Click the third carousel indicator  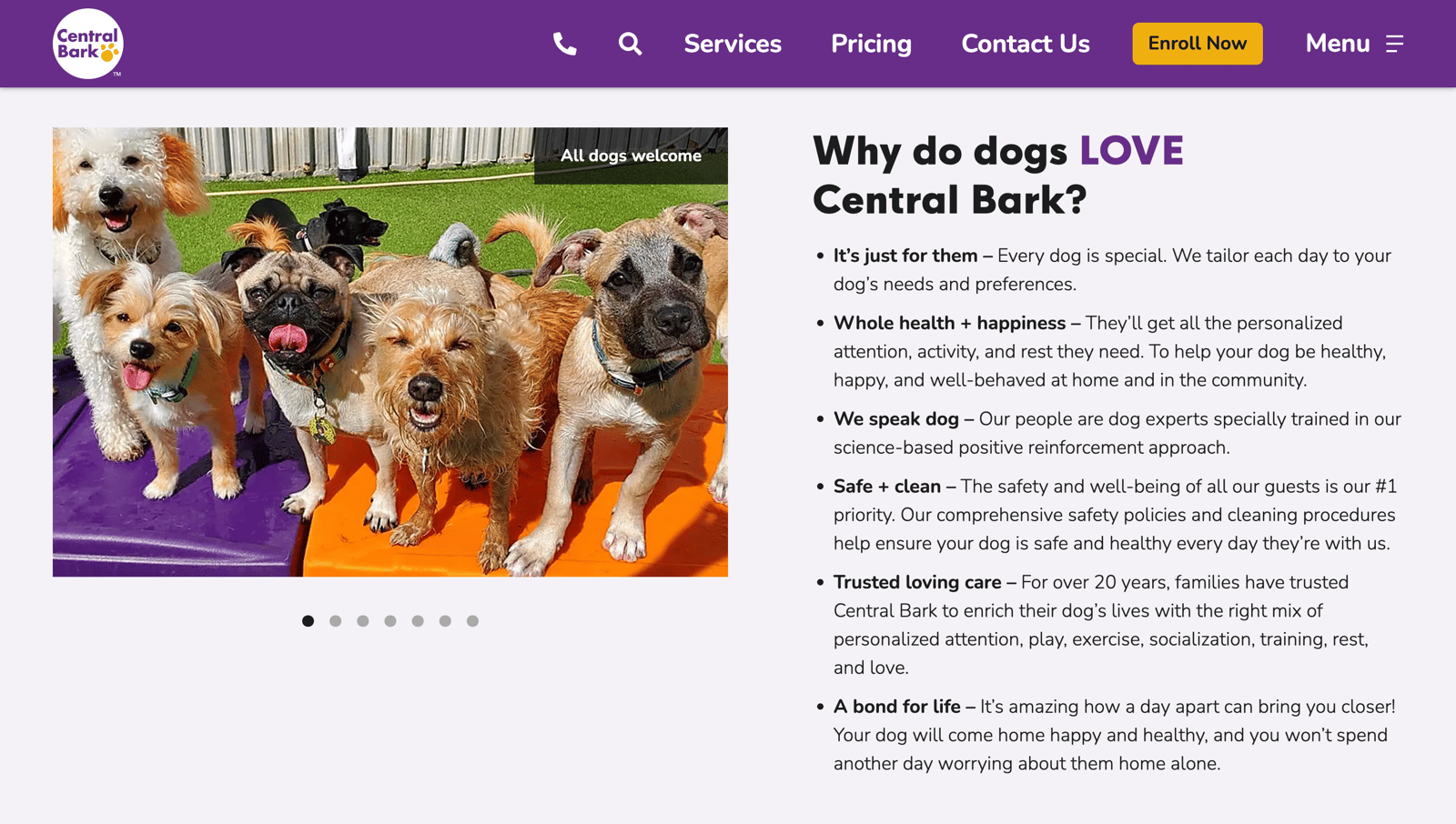coord(363,620)
